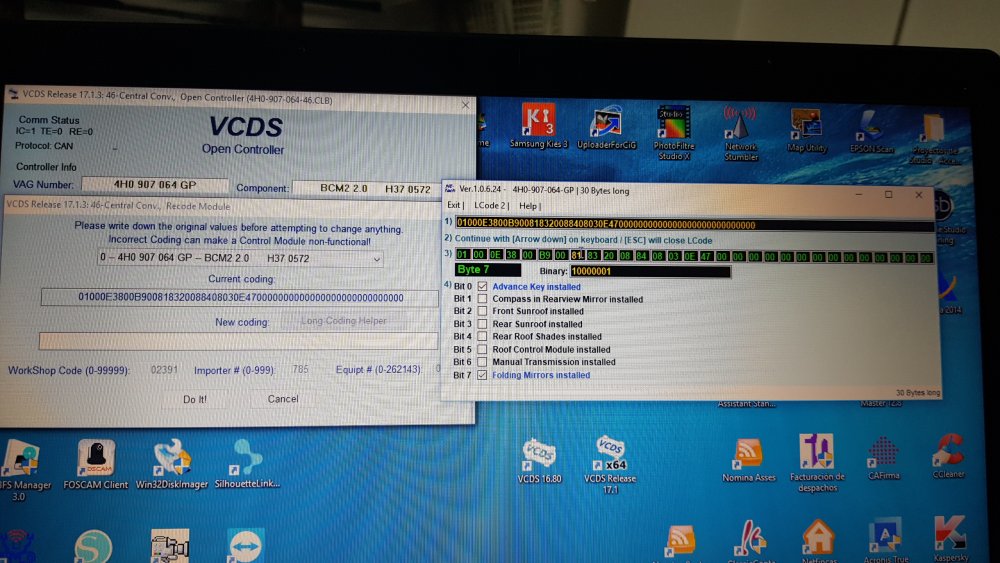Screen dimensions: 1000x563
Task: Select byte cell 03 in hex row
Action: click(x=673, y=256)
